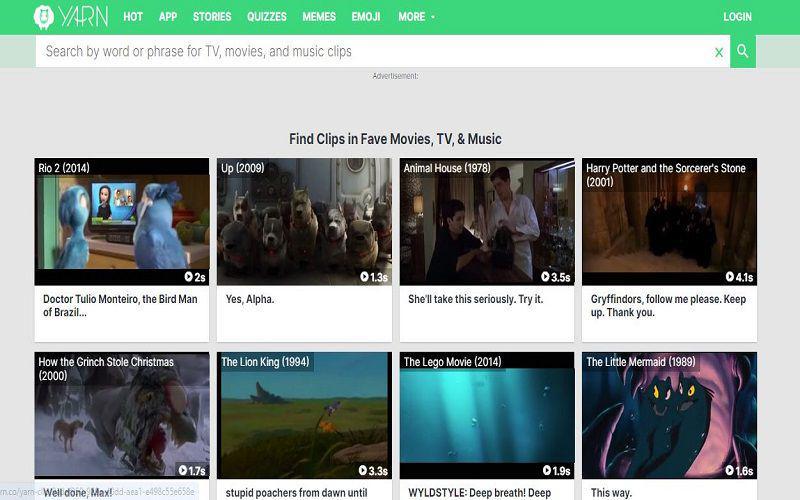Screen dimensions: 800x500
Task: Open the MEMES section
Action: 319,17
